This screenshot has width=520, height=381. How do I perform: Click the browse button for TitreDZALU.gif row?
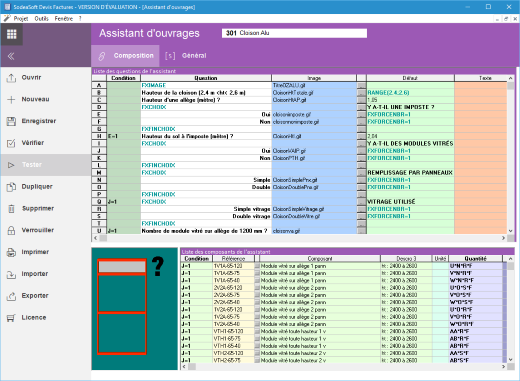tap(361, 86)
